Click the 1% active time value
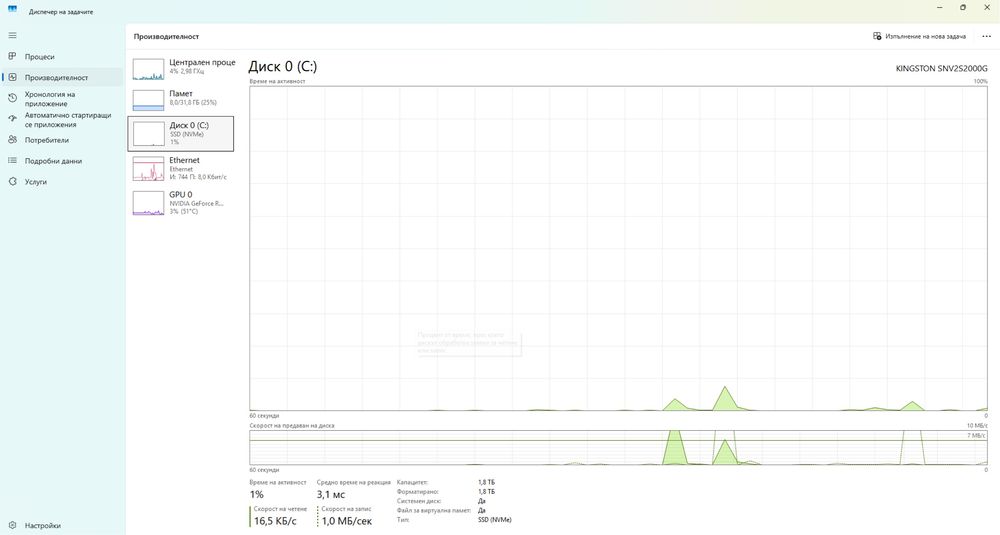This screenshot has height=535, width=1000. coord(256,494)
